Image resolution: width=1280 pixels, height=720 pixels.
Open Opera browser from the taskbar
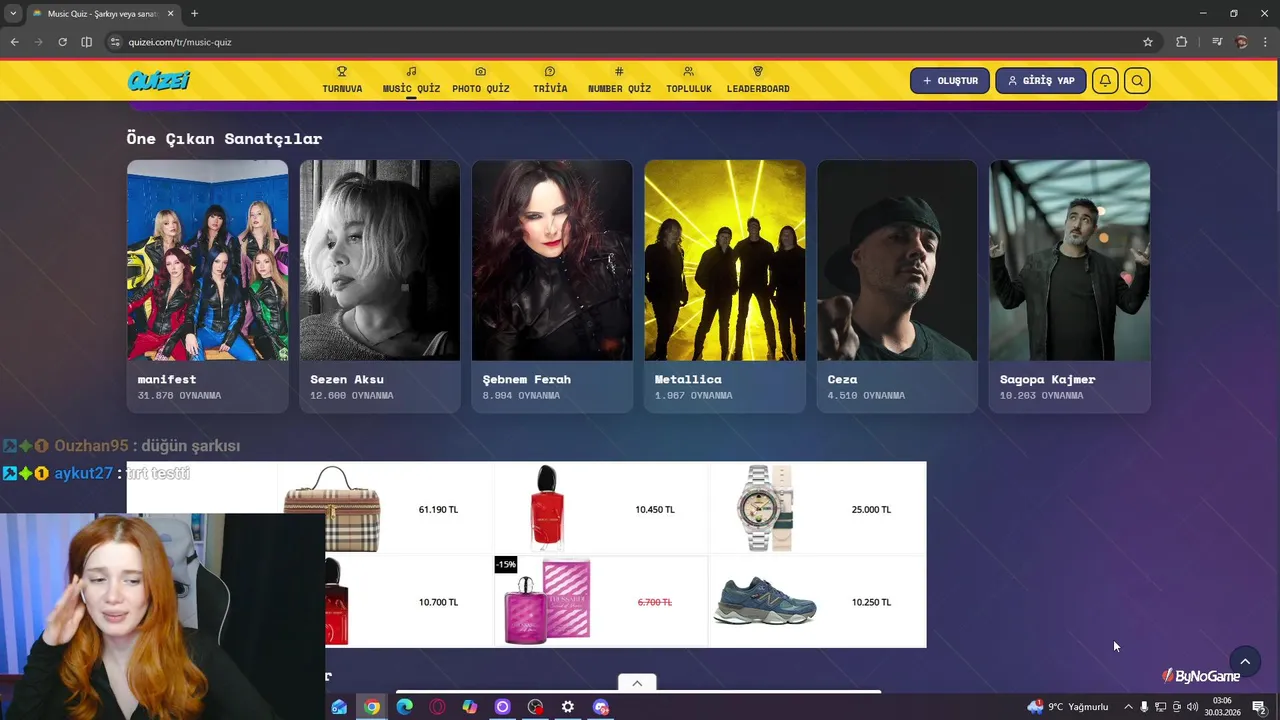(x=437, y=707)
